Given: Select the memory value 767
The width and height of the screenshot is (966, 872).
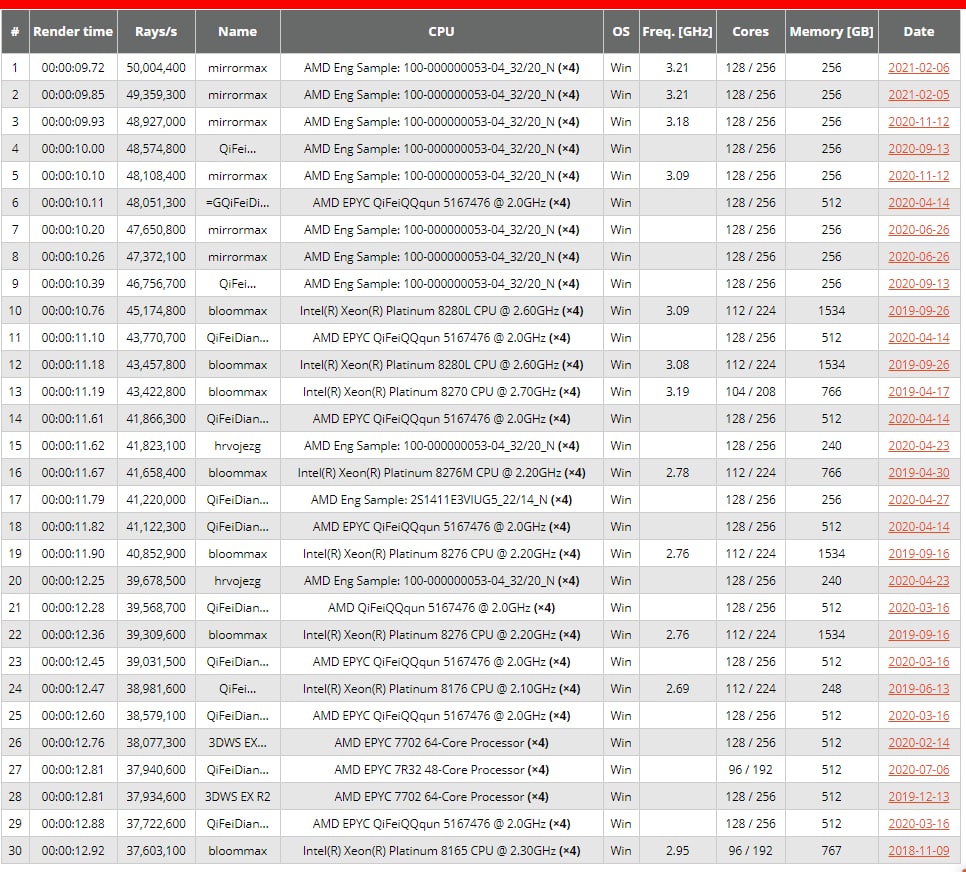Looking at the screenshot, I should (x=832, y=850).
